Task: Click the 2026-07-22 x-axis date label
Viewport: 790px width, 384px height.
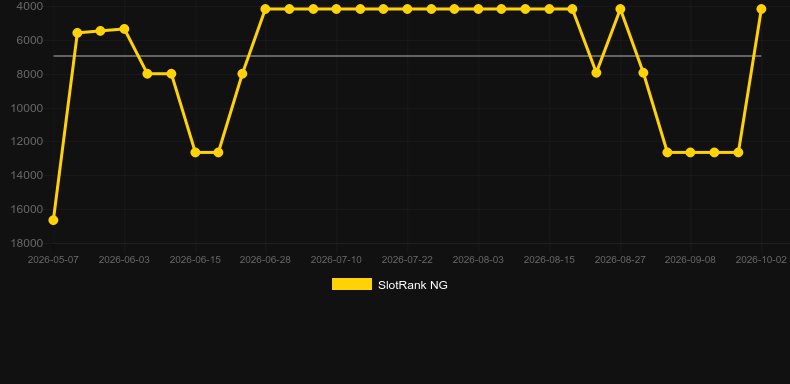Action: pyautogui.click(x=407, y=260)
